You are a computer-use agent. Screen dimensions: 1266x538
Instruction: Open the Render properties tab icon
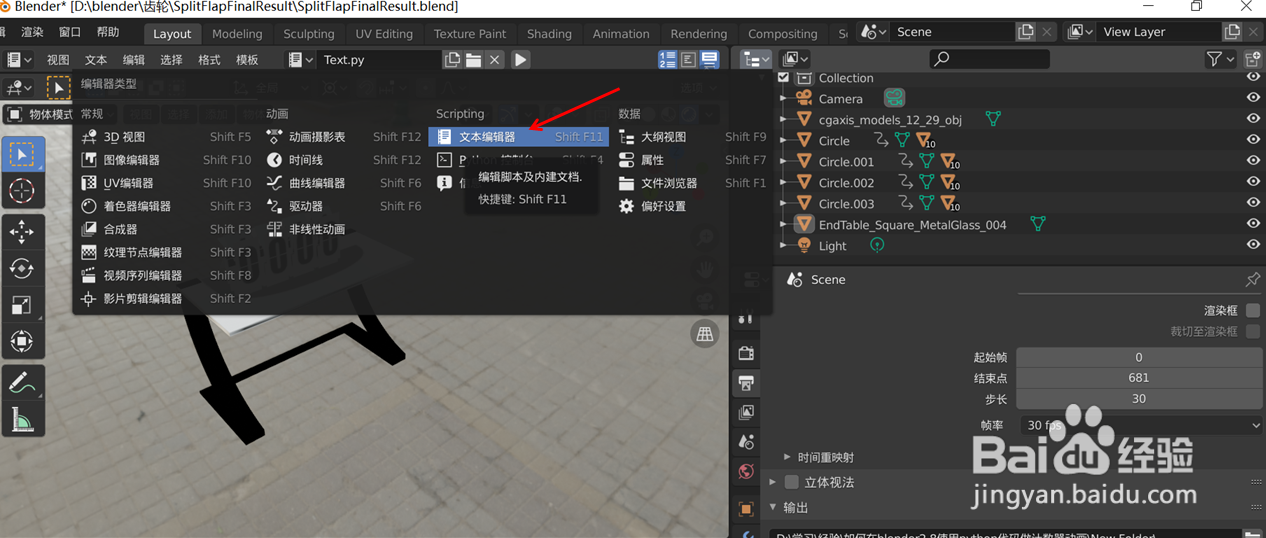746,354
